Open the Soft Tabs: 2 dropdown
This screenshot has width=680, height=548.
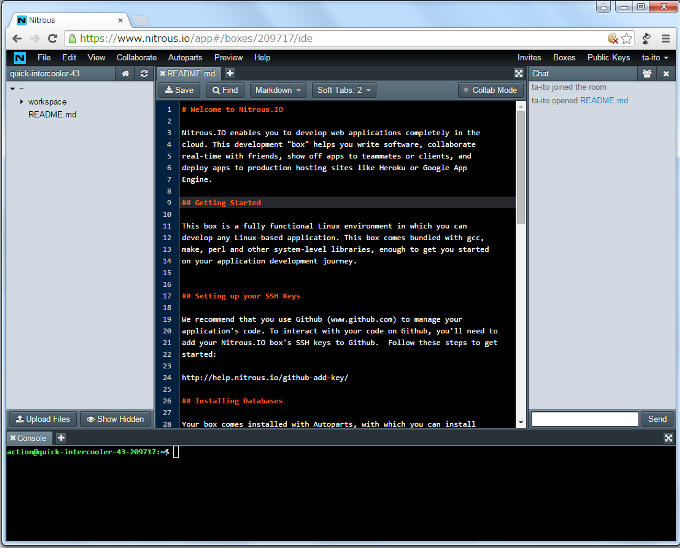344,90
